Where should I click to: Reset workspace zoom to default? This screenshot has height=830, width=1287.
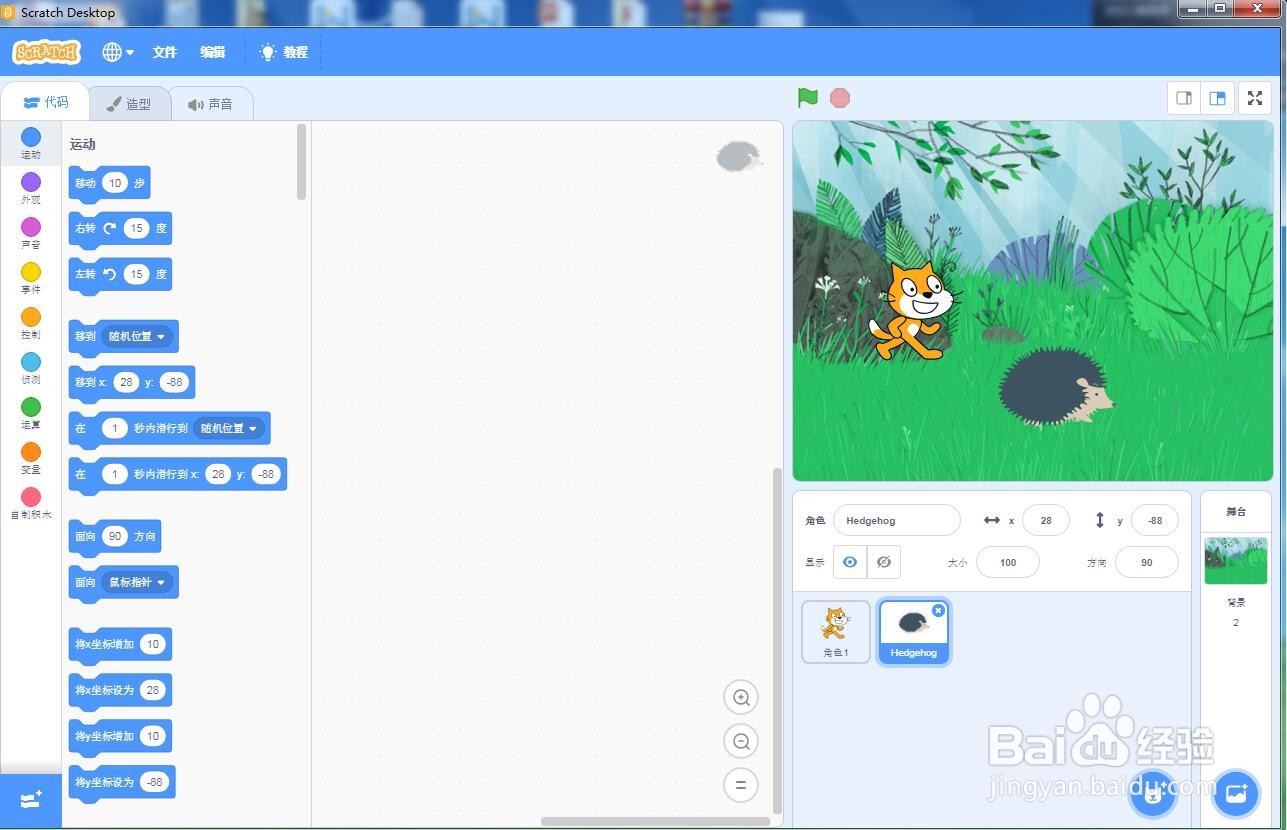click(x=741, y=785)
